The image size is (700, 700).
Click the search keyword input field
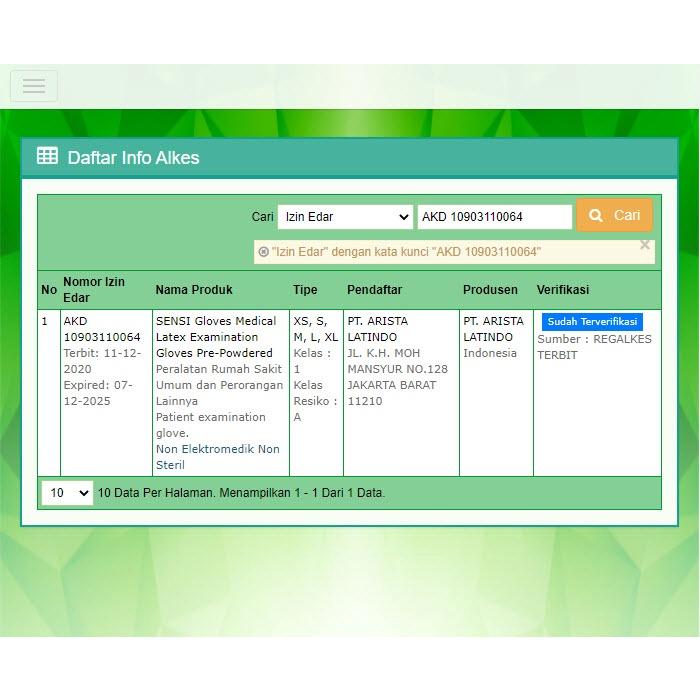494,217
